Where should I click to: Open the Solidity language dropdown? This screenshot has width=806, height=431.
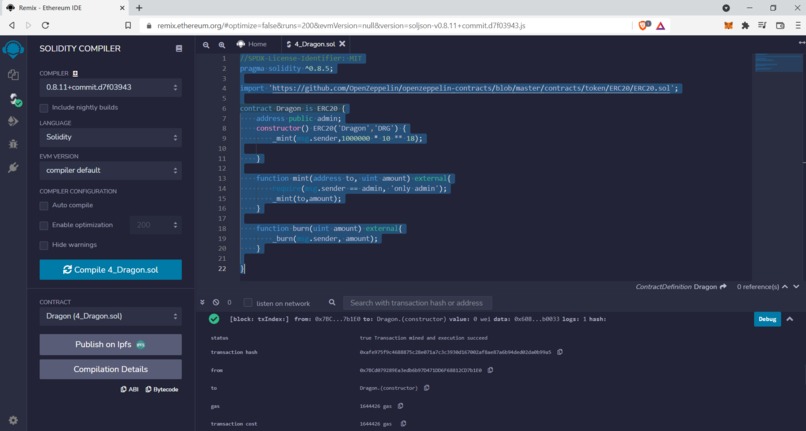coord(111,137)
